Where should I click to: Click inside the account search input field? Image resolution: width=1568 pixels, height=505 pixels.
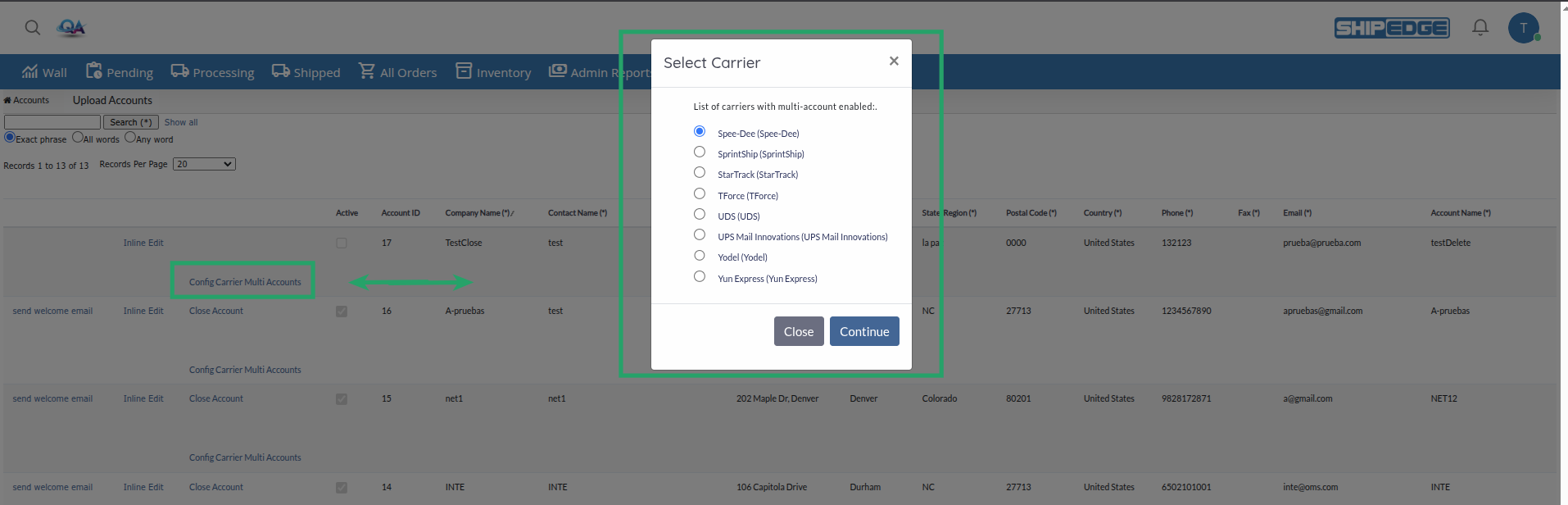[52, 121]
